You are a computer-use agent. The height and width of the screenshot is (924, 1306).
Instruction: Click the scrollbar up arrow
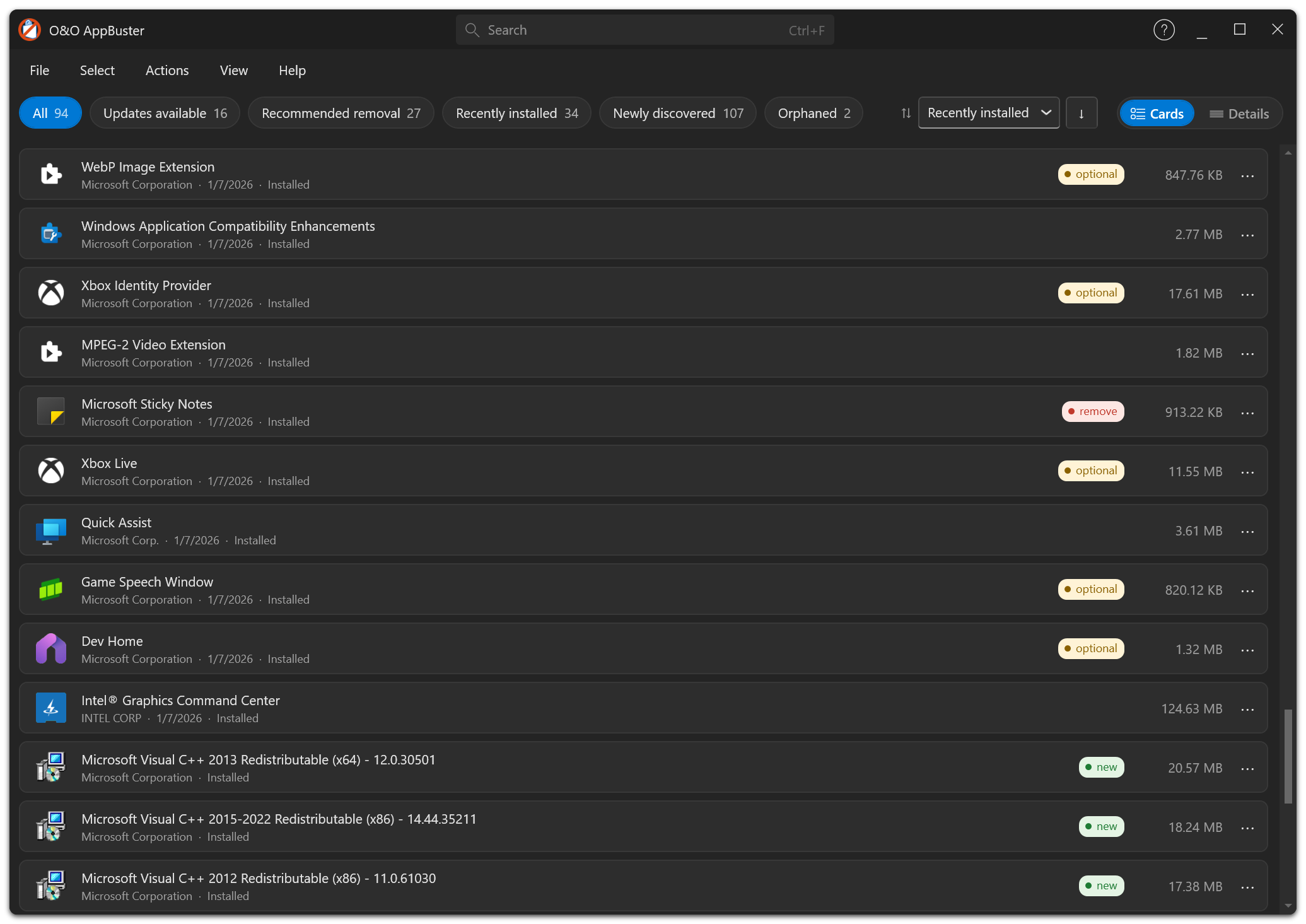(1288, 153)
